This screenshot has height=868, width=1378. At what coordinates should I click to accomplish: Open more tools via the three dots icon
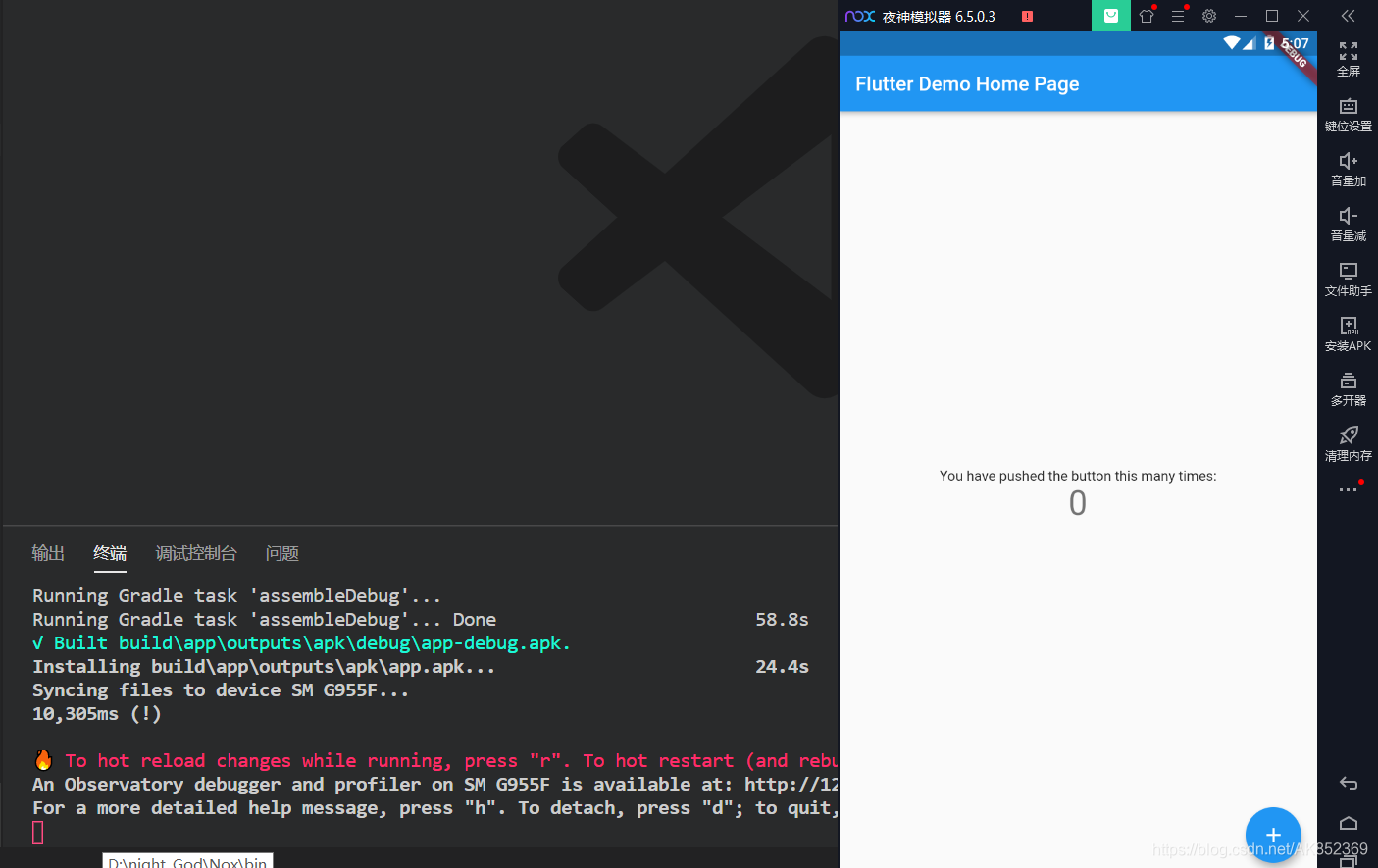tap(1349, 489)
